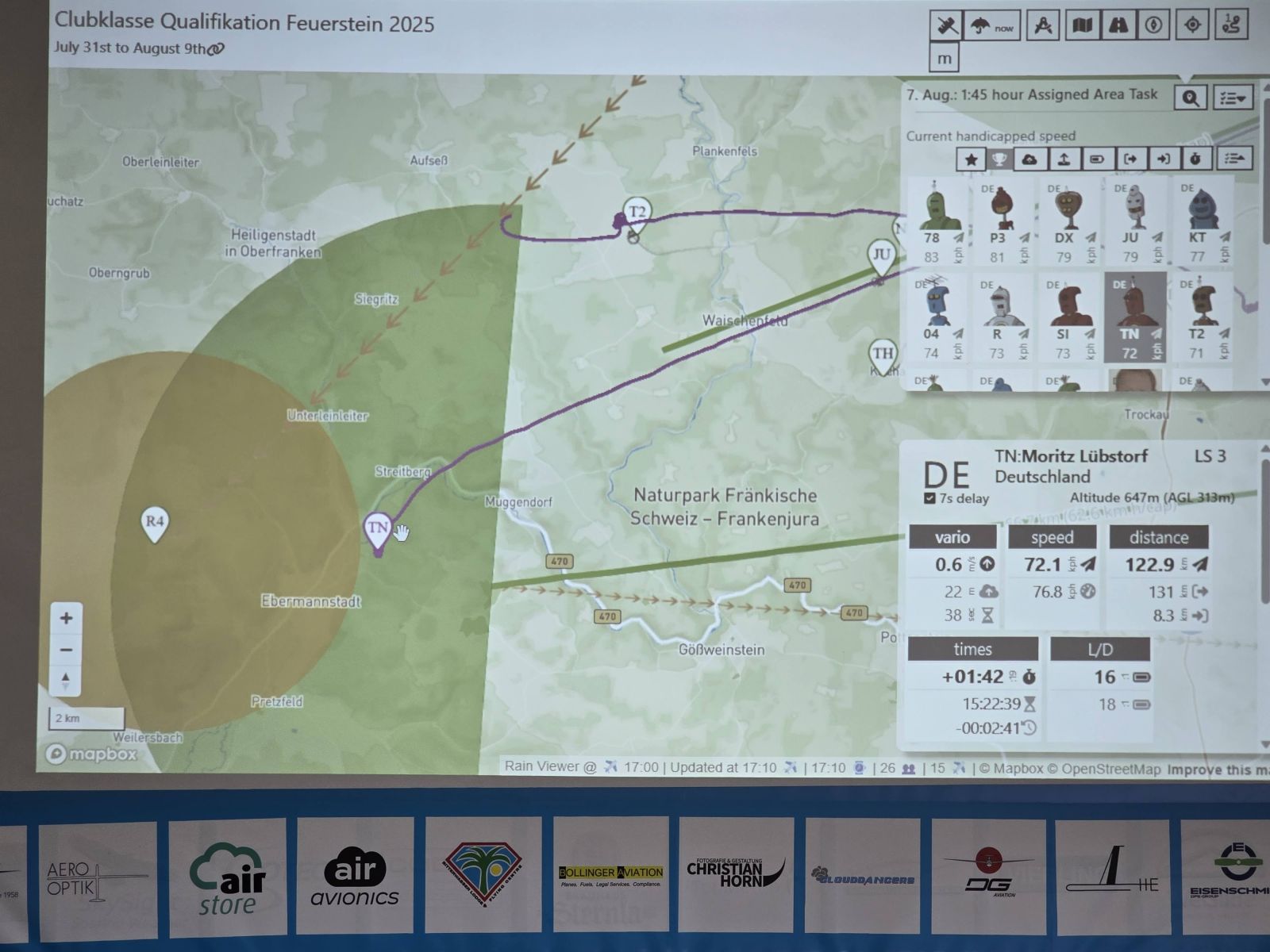Collapse the pilot list with arrow-up list button
Image resolution: width=1270 pixels, height=952 pixels.
[1234, 159]
